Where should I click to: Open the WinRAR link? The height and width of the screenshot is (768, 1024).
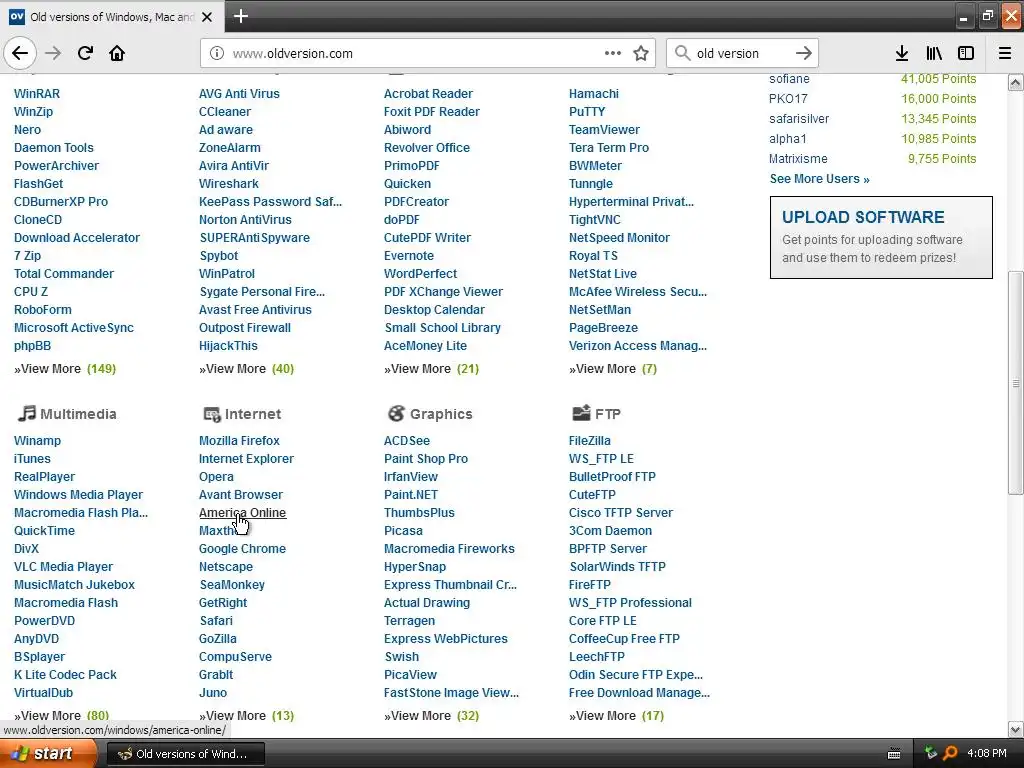pos(37,93)
